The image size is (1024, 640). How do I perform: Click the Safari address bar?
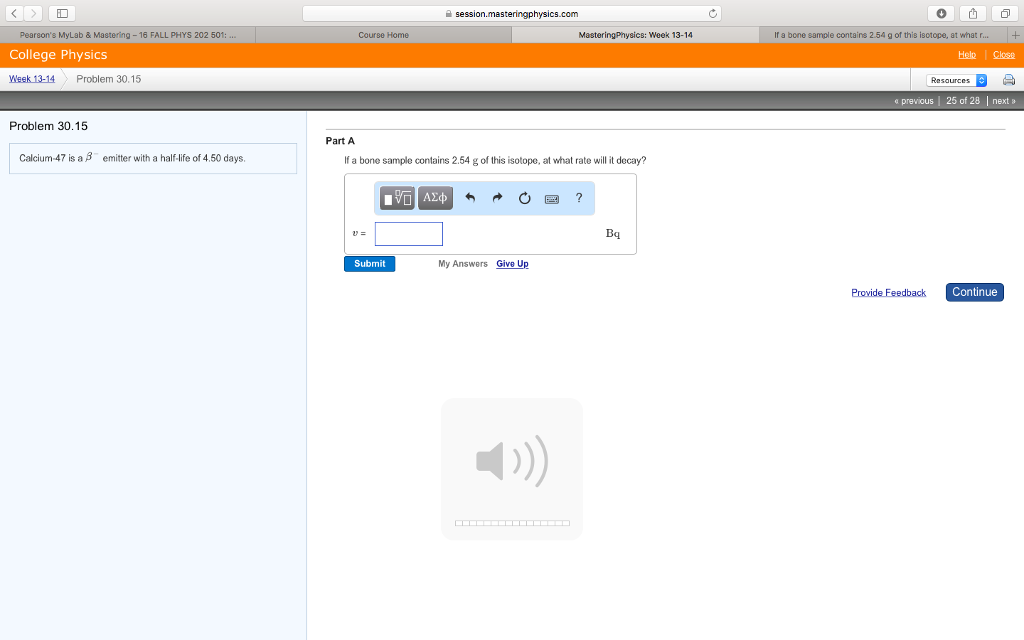(512, 13)
